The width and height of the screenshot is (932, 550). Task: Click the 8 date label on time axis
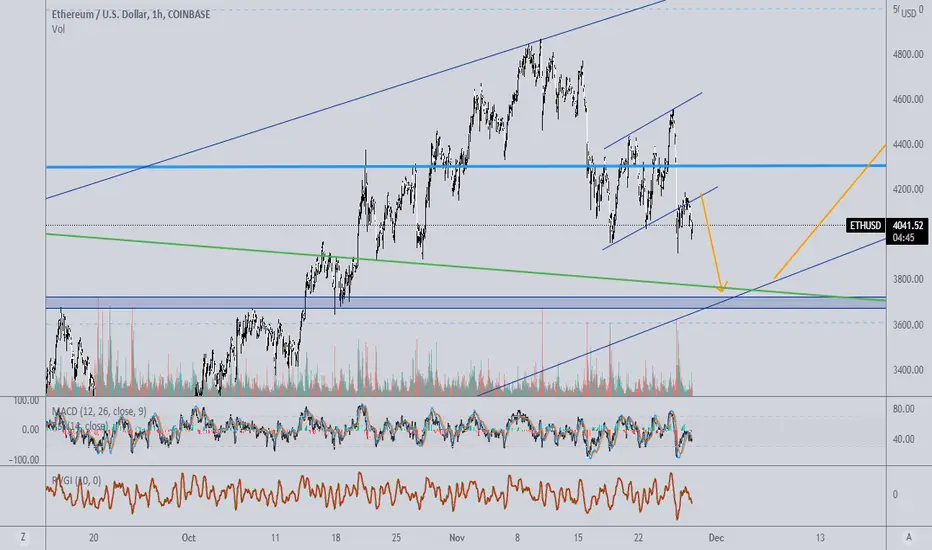coord(517,538)
